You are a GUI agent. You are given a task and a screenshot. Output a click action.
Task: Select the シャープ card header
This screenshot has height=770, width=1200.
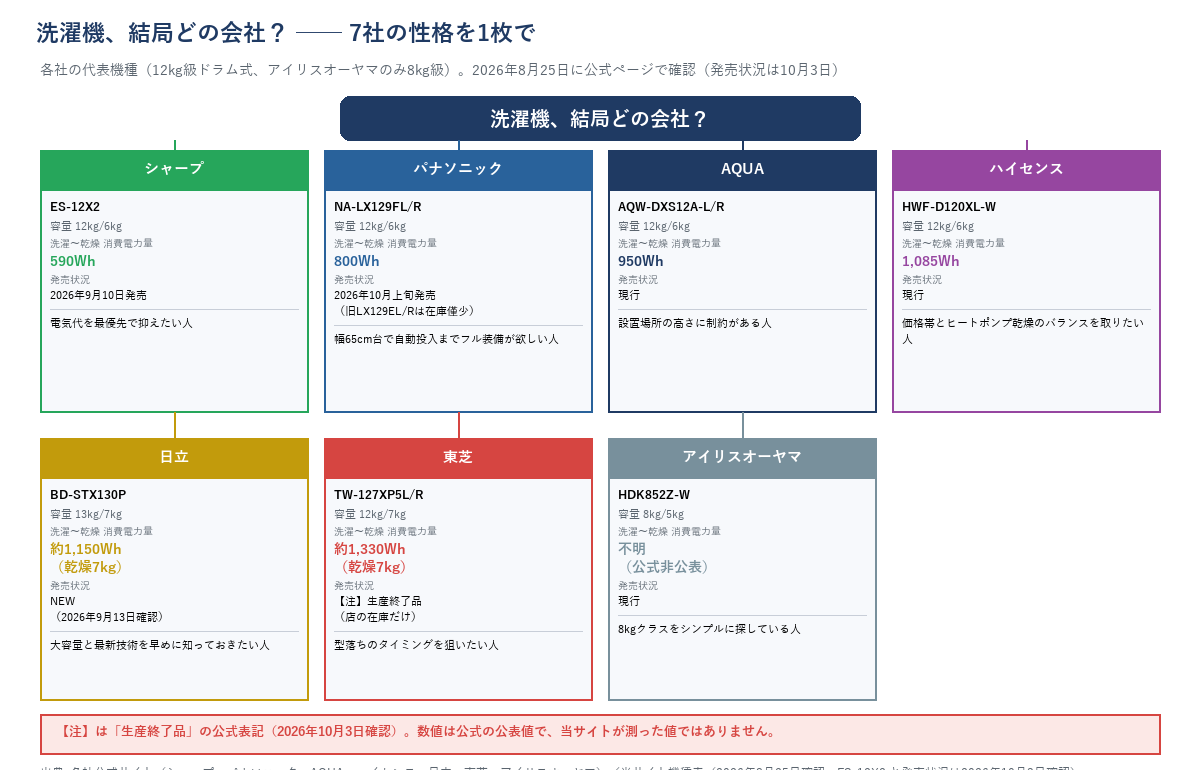tap(174, 169)
